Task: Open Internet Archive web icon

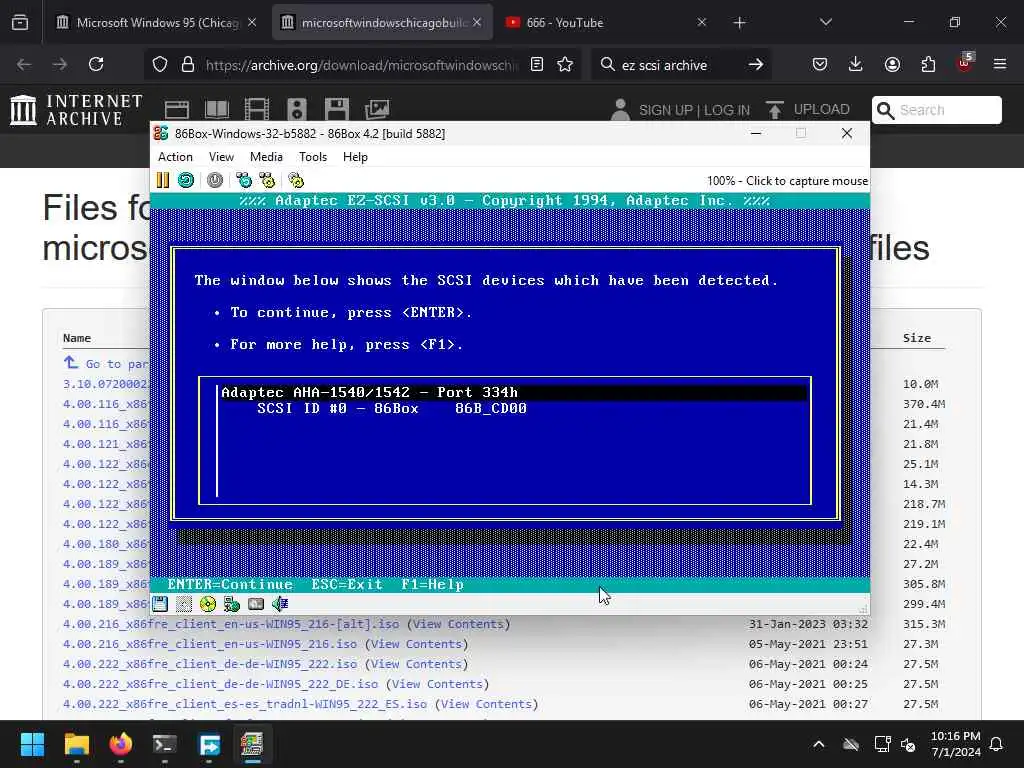Action: (x=176, y=109)
